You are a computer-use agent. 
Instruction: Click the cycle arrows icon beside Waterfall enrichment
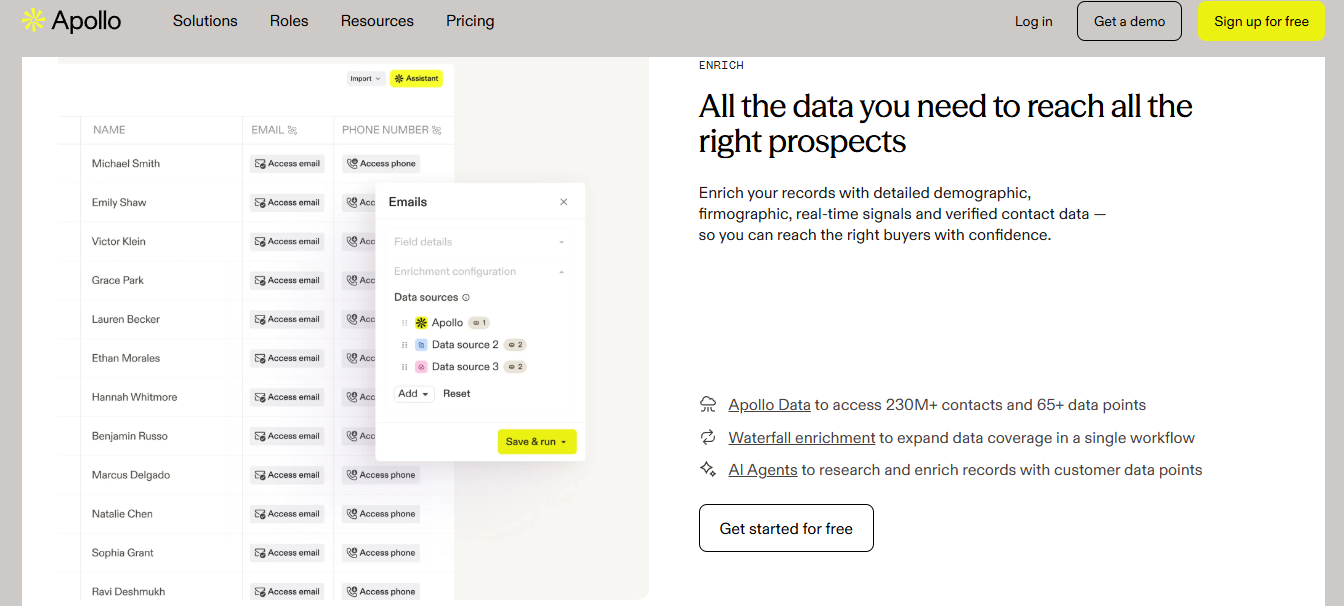point(708,437)
